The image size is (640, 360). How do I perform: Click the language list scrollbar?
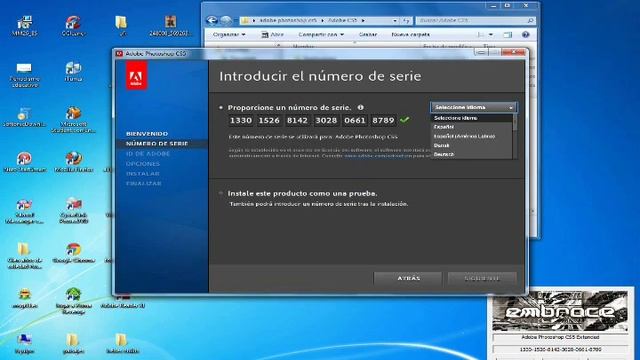point(515,136)
